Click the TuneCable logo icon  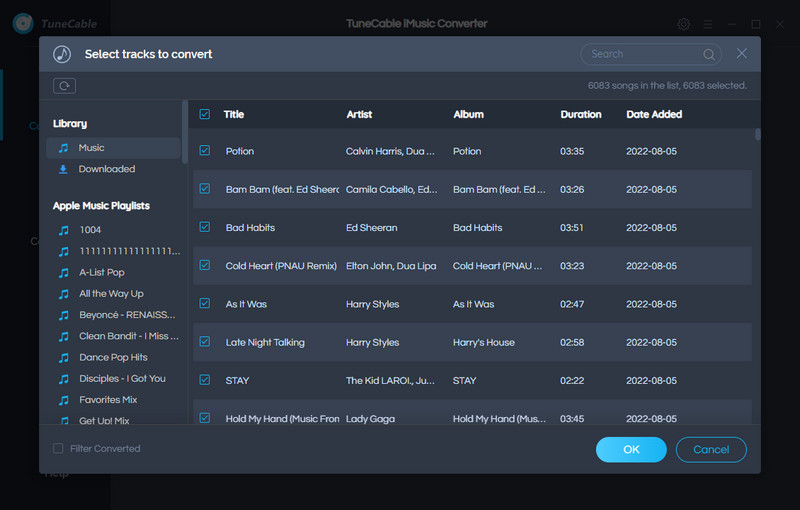[x=23, y=23]
